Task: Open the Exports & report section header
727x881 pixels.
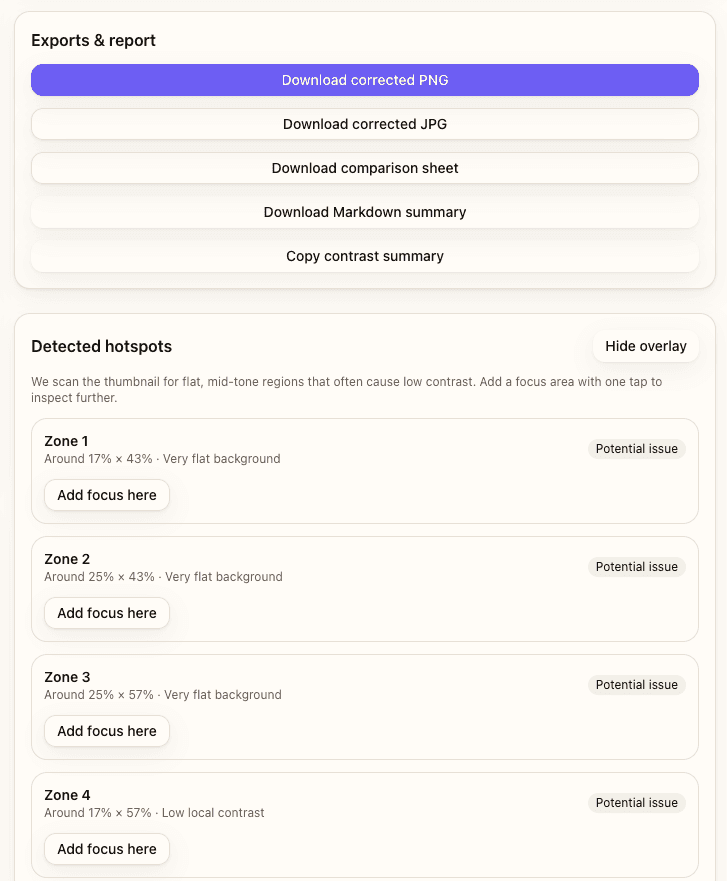Action: (94, 40)
